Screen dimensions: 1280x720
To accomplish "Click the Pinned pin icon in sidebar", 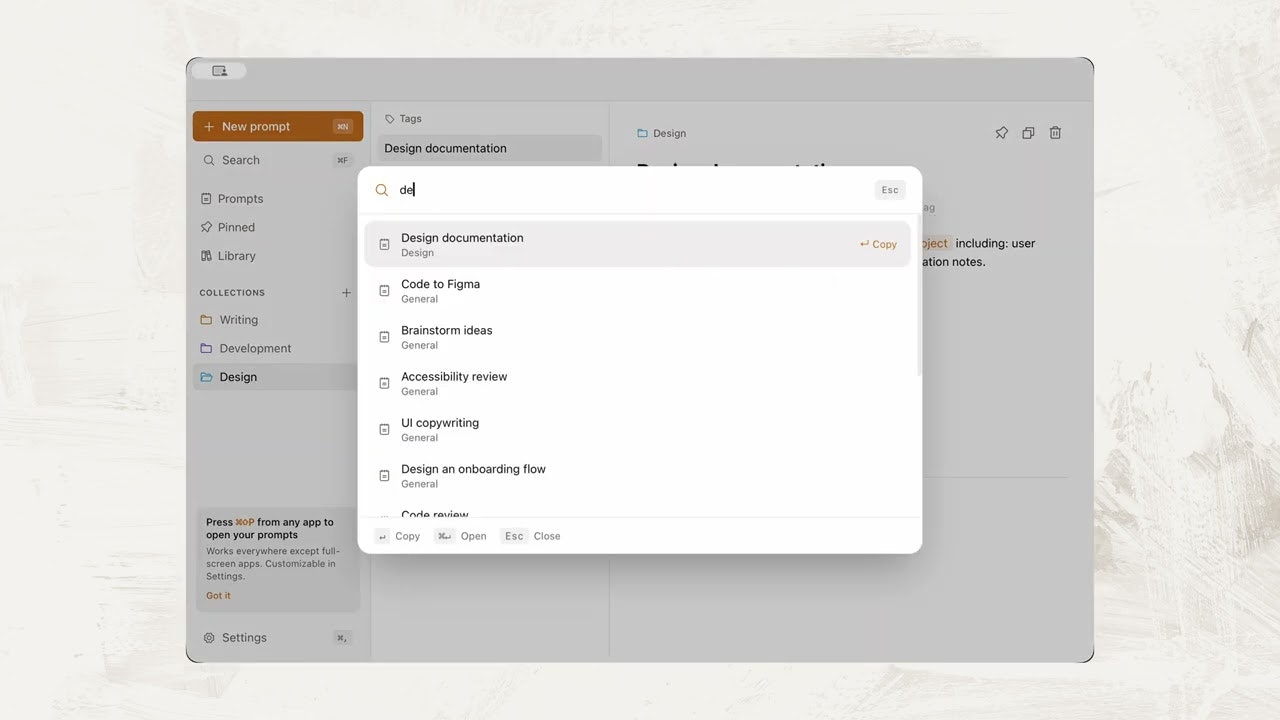I will tap(206, 227).
